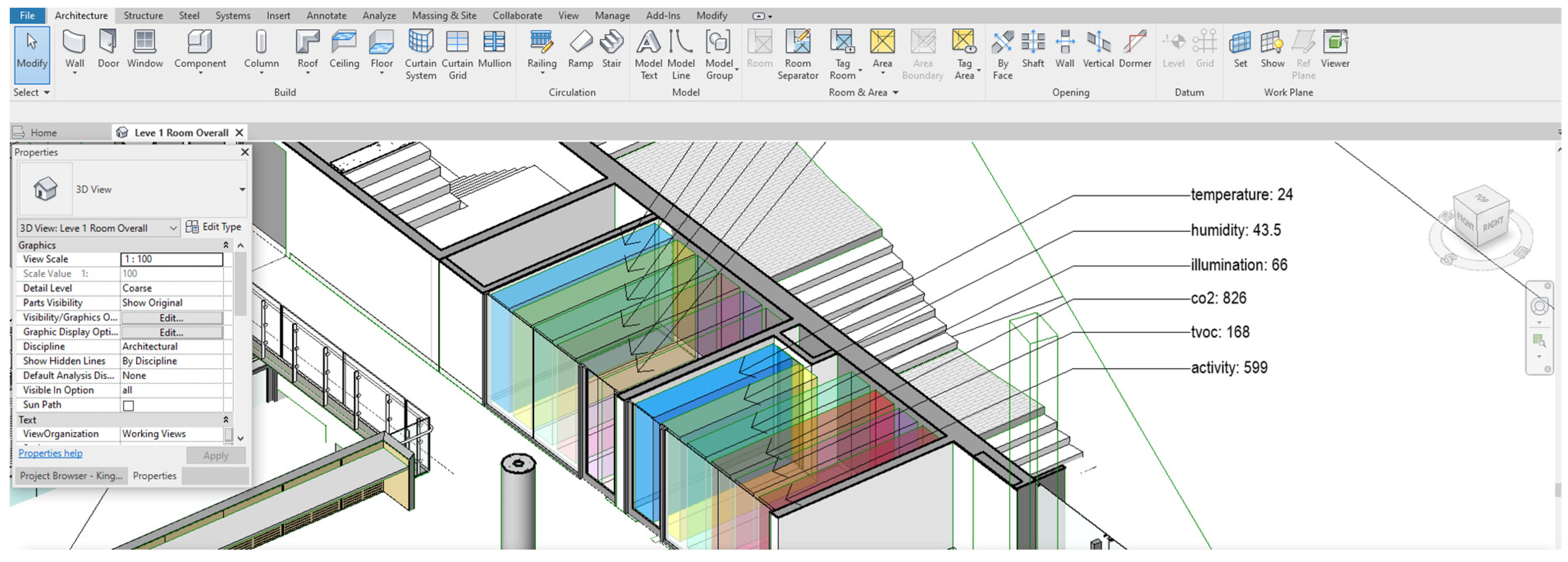The image size is (1568, 562).
Task: Click Edit for Visibility/Graphics Overrides
Action: tap(171, 318)
